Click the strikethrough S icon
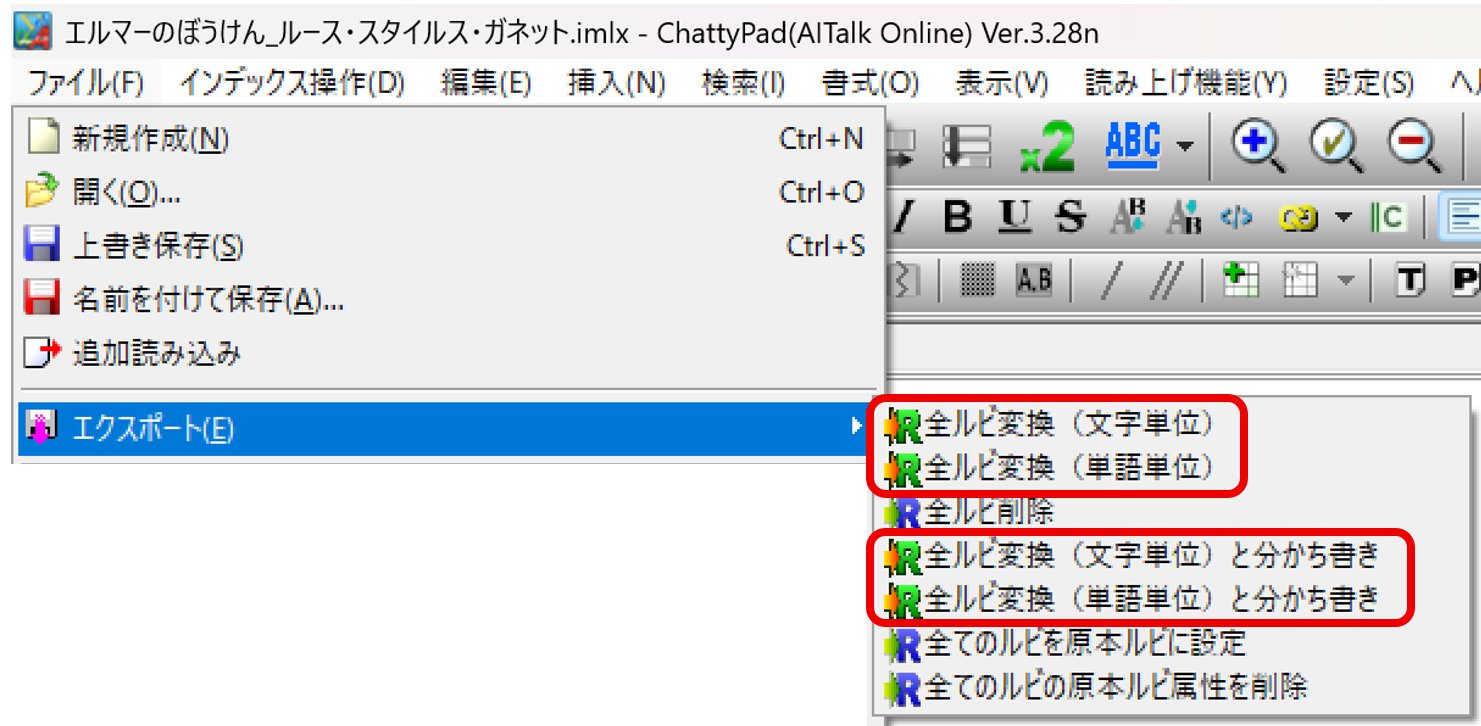The height and width of the screenshot is (726, 1481). [x=1071, y=218]
